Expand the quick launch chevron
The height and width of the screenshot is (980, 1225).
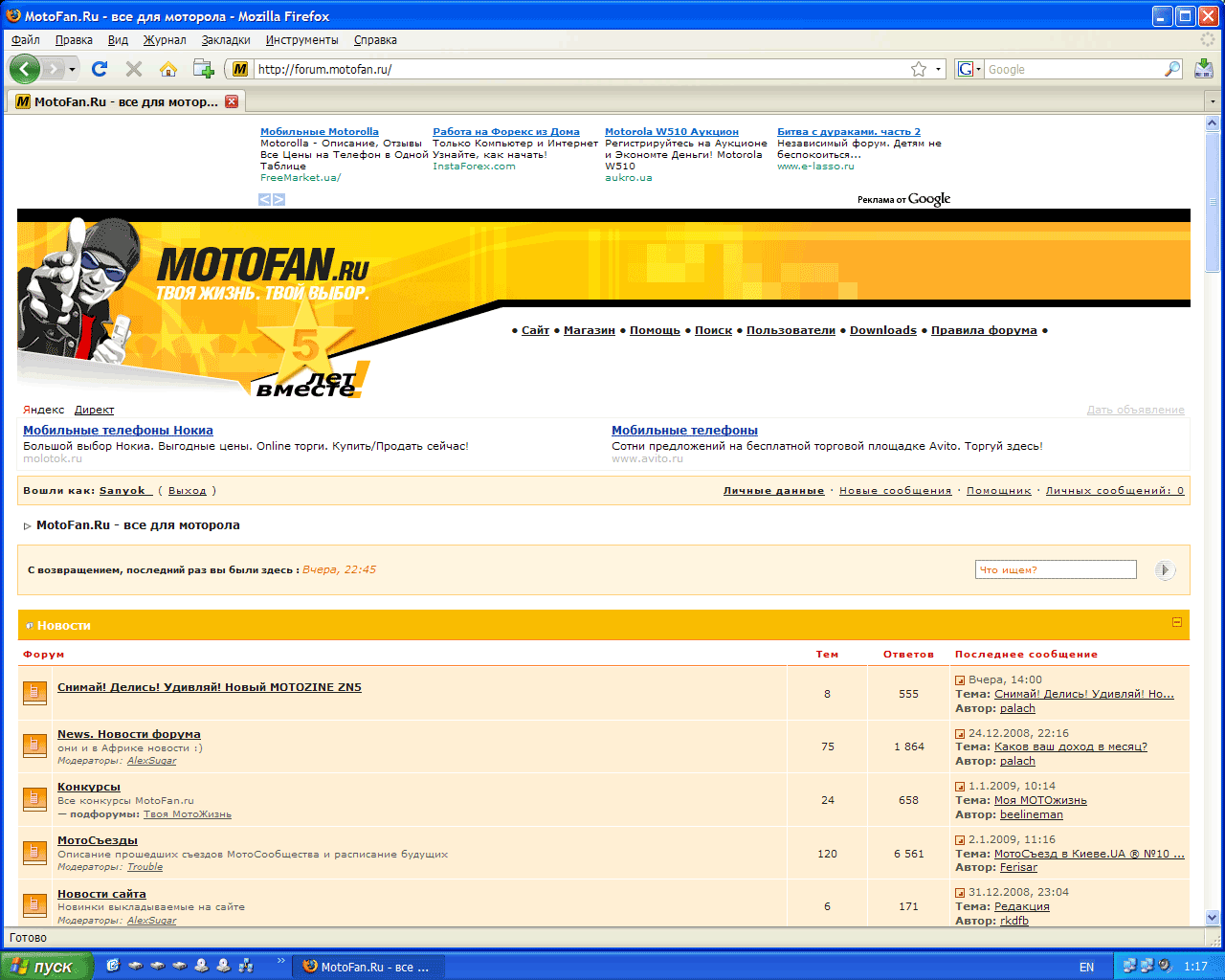click(x=280, y=960)
